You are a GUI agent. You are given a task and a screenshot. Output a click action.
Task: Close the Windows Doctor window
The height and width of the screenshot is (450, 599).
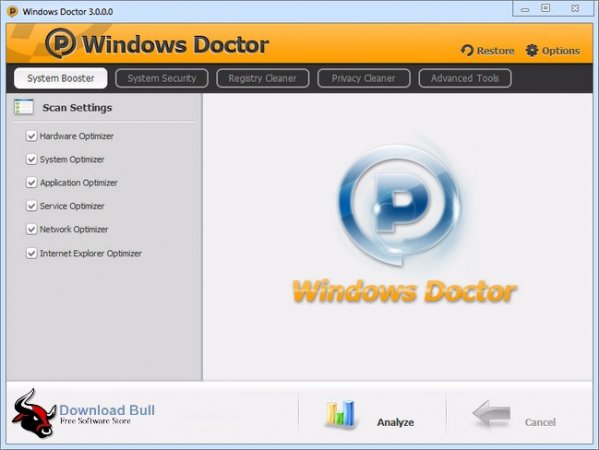[575, 8]
